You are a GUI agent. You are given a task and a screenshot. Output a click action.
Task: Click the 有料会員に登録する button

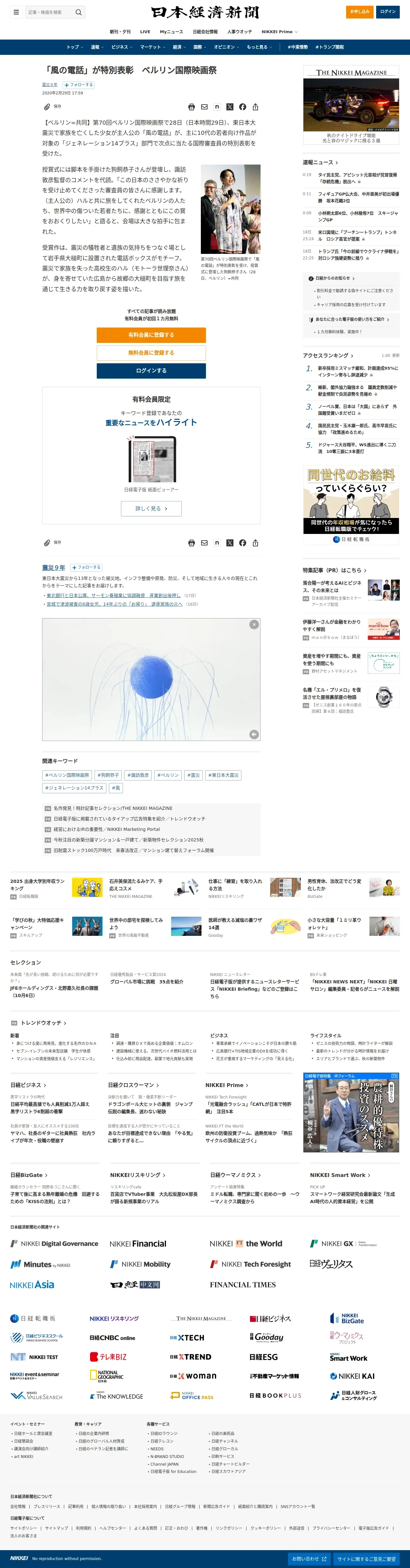pos(151,336)
